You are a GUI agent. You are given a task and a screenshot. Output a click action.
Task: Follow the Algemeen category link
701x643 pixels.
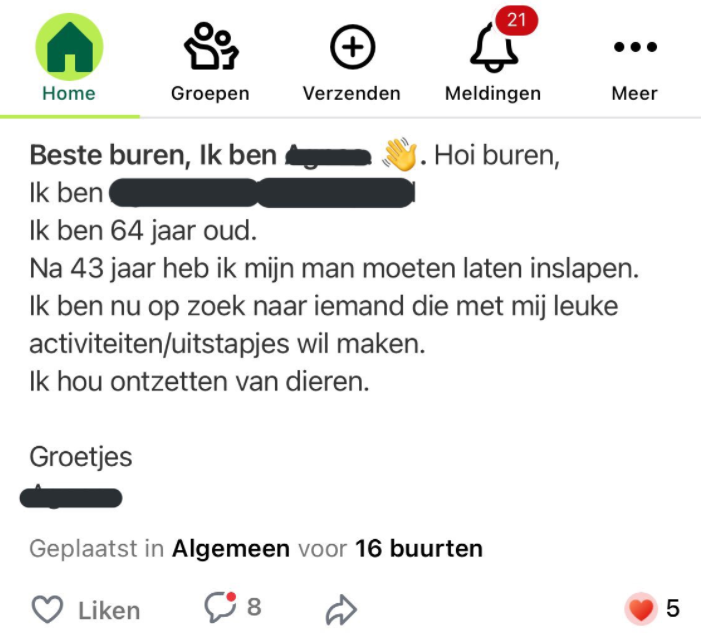[231, 549]
